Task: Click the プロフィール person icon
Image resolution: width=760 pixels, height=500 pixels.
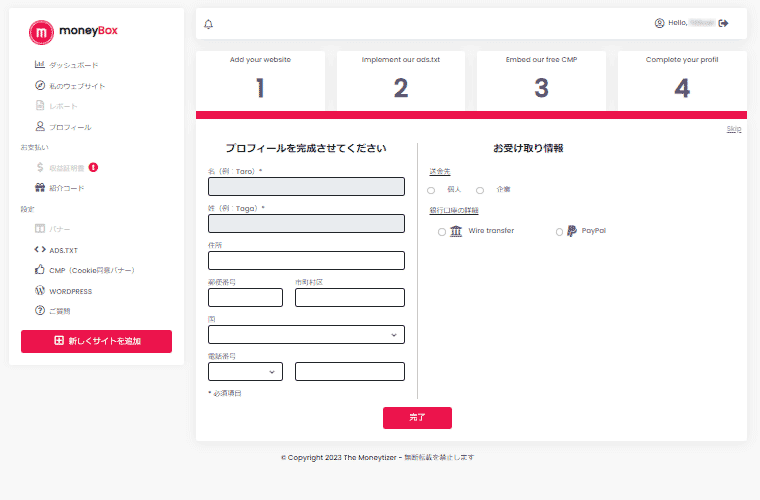Action: 40,126
